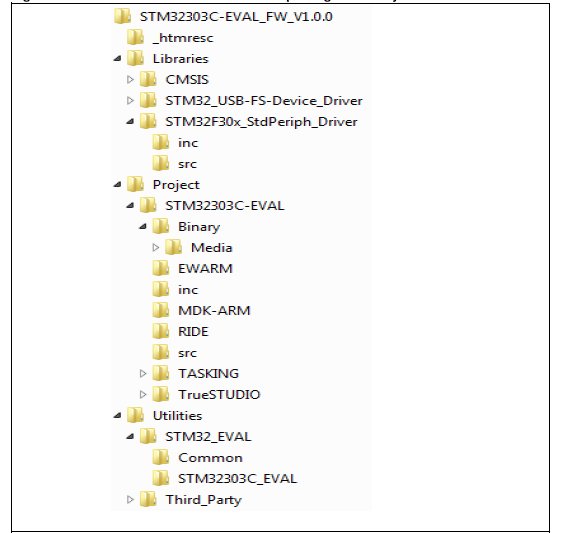Select the Utilities label
The image size is (579, 533).
(178, 416)
